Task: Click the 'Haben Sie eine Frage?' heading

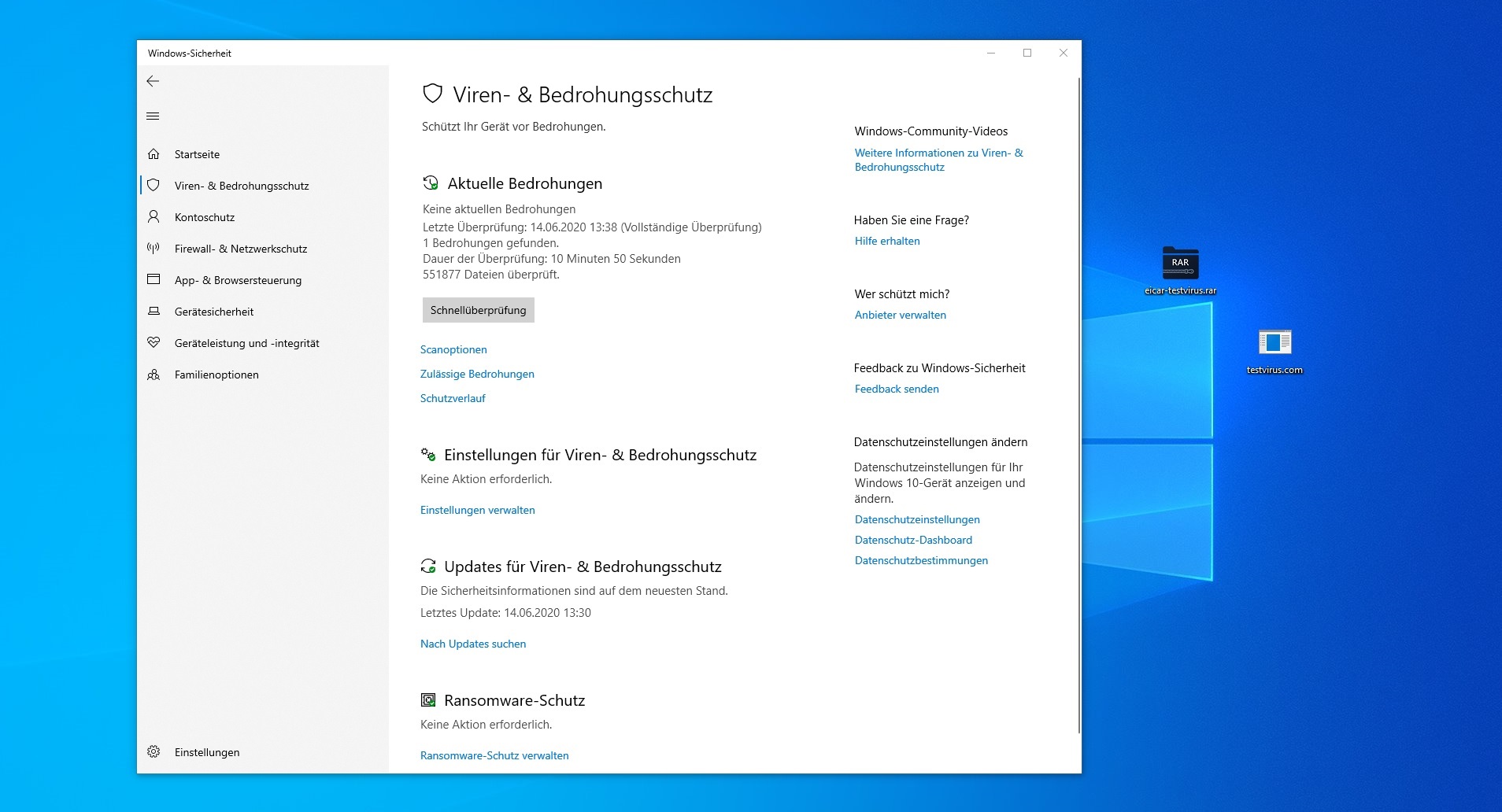Action: tap(912, 220)
